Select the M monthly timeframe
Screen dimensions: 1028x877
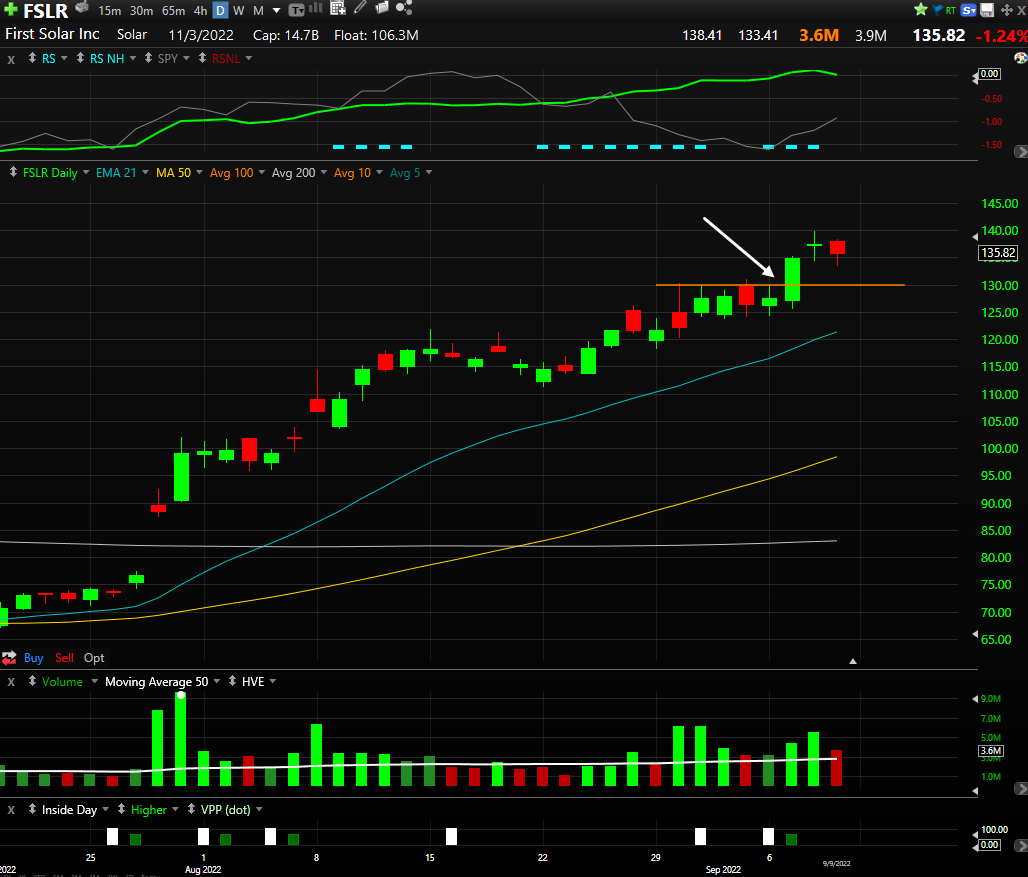(x=258, y=10)
